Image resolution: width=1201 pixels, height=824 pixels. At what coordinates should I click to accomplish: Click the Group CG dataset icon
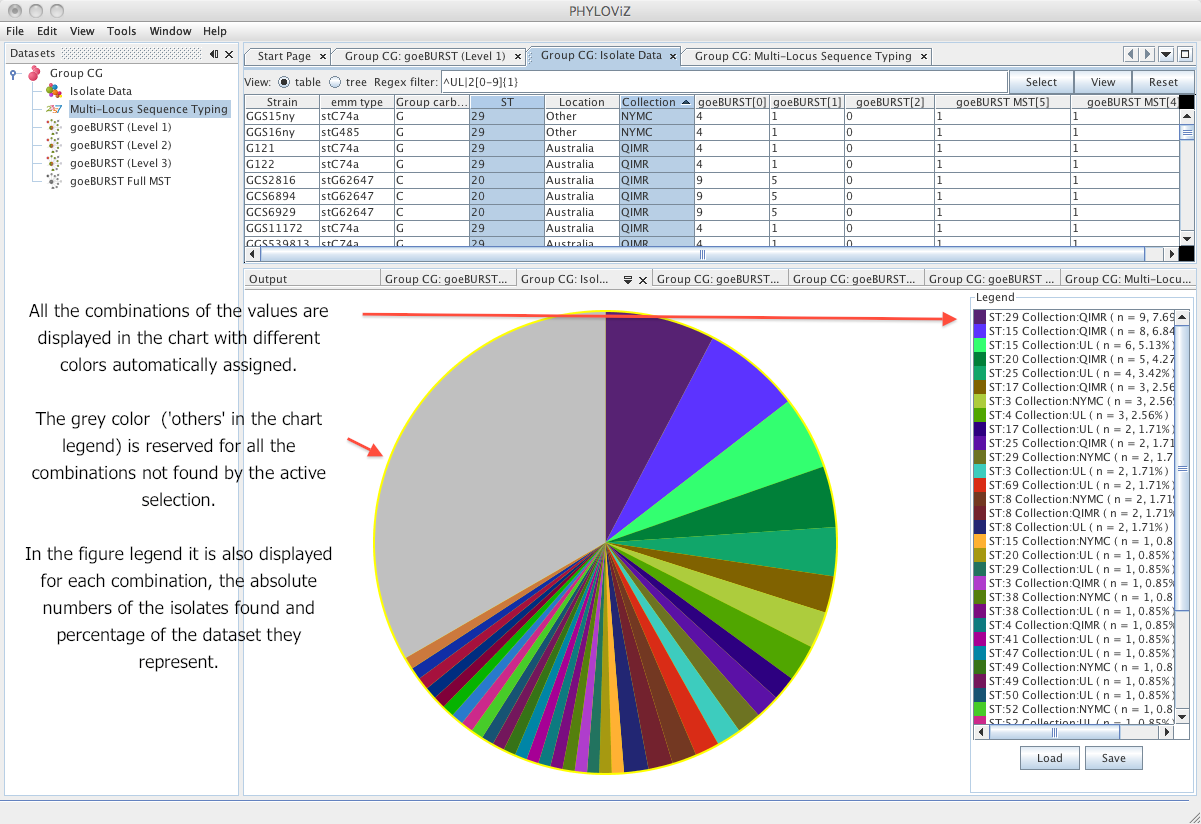pos(34,73)
